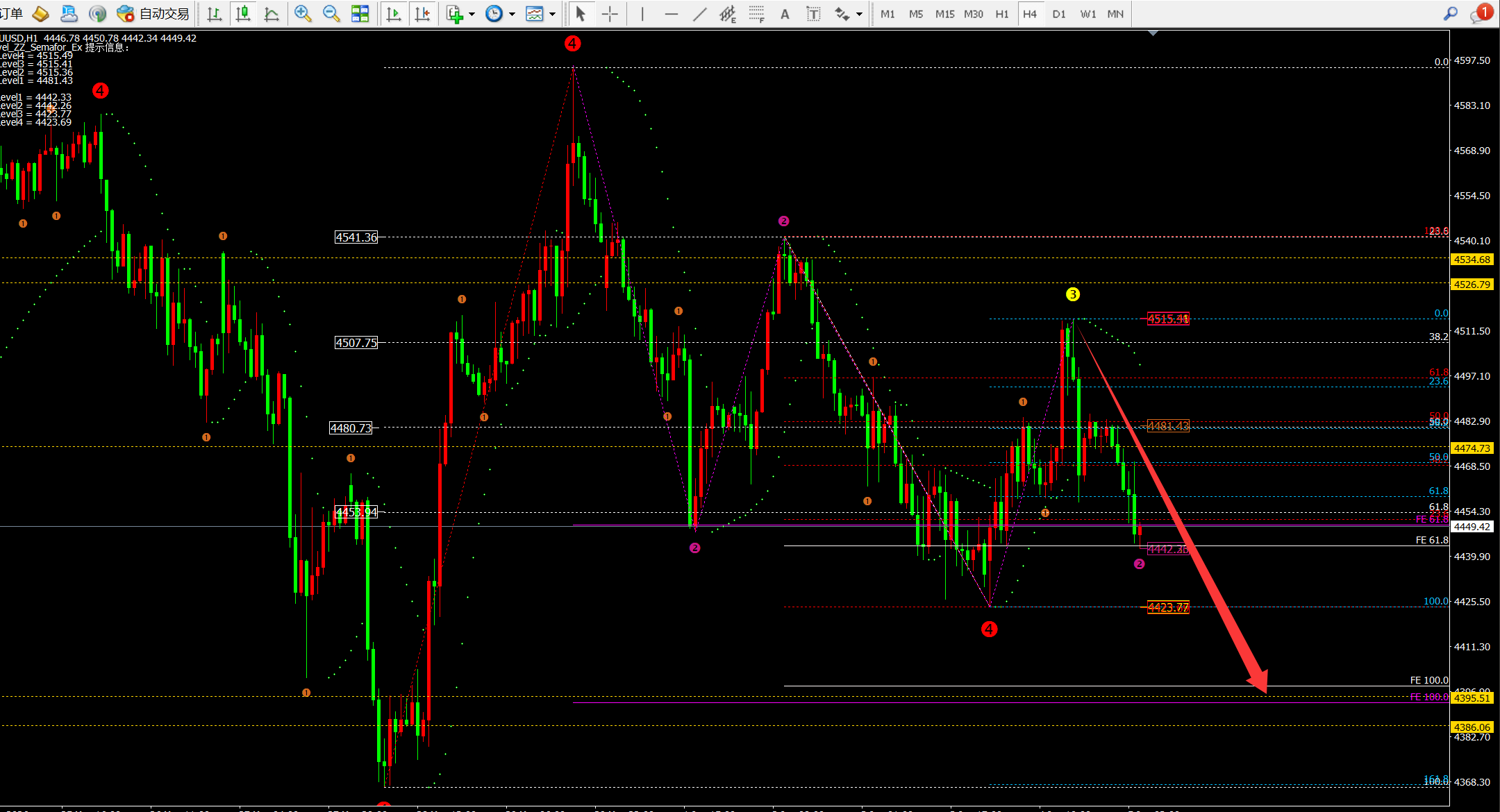Open the search magnifier icon

click(1451, 14)
